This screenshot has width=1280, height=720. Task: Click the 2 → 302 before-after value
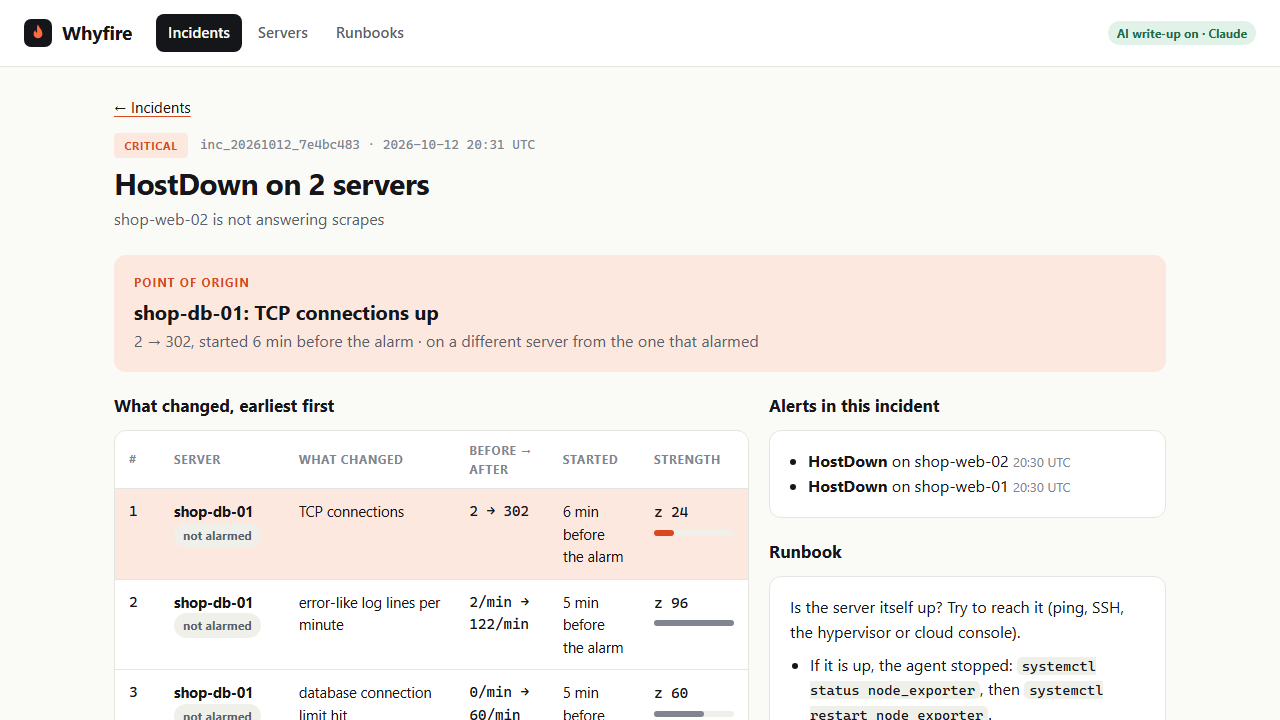click(x=499, y=511)
